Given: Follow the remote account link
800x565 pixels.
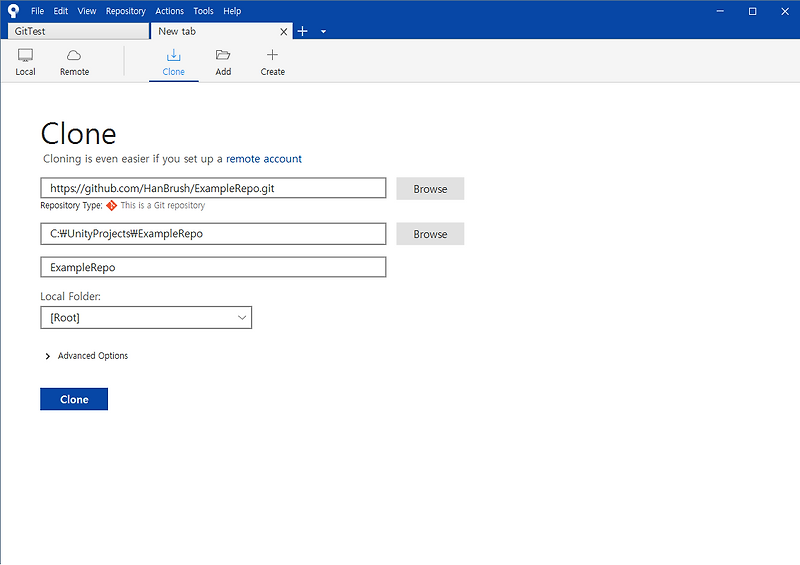Looking at the screenshot, I should [264, 159].
